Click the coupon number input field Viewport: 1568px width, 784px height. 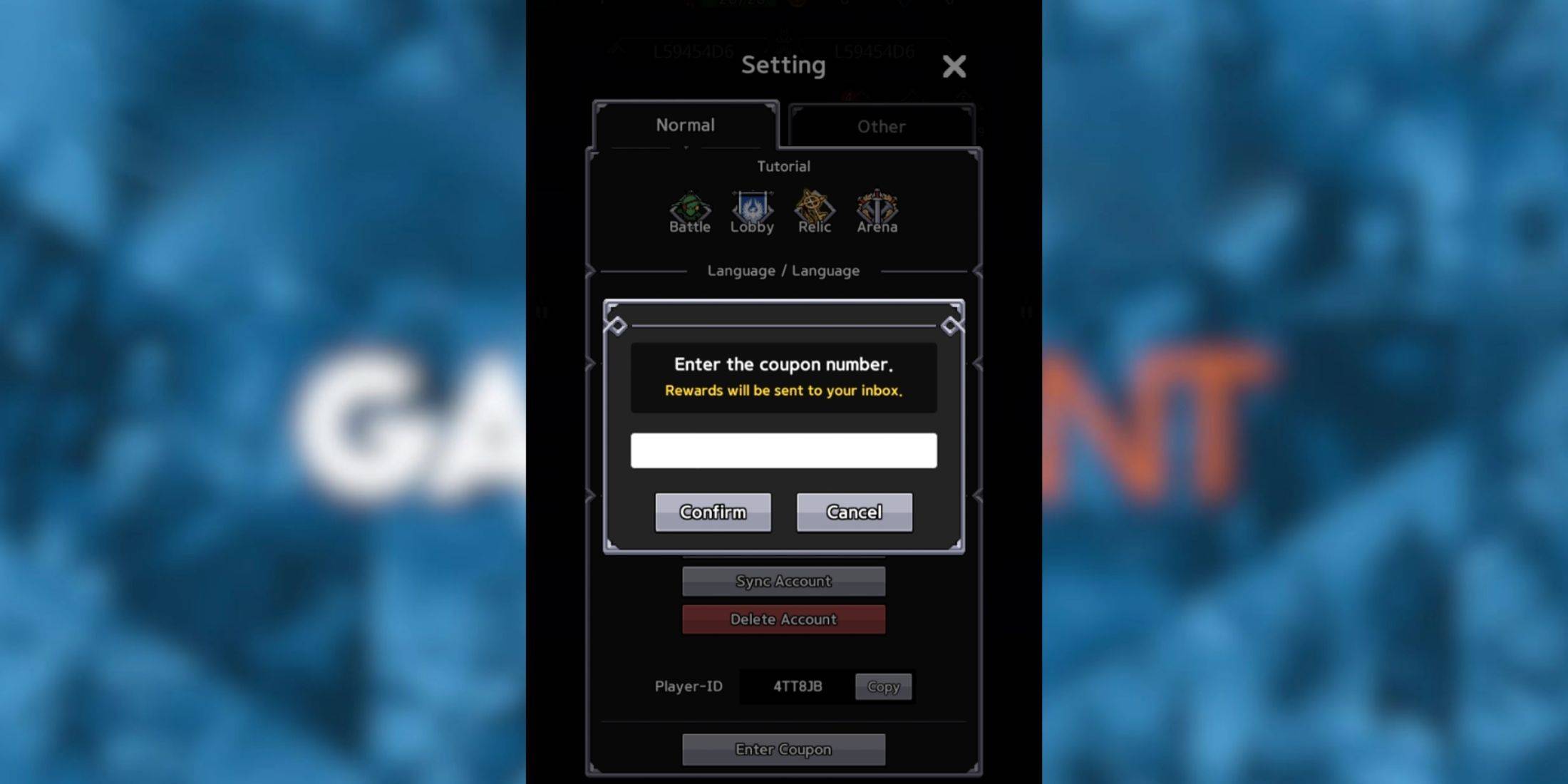point(784,449)
